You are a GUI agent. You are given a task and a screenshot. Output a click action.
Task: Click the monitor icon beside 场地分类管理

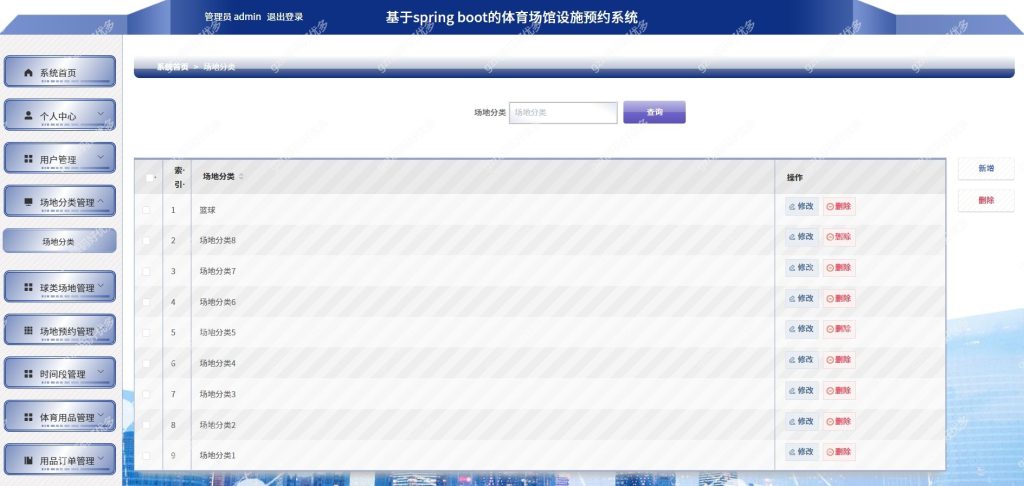[x=28, y=202]
